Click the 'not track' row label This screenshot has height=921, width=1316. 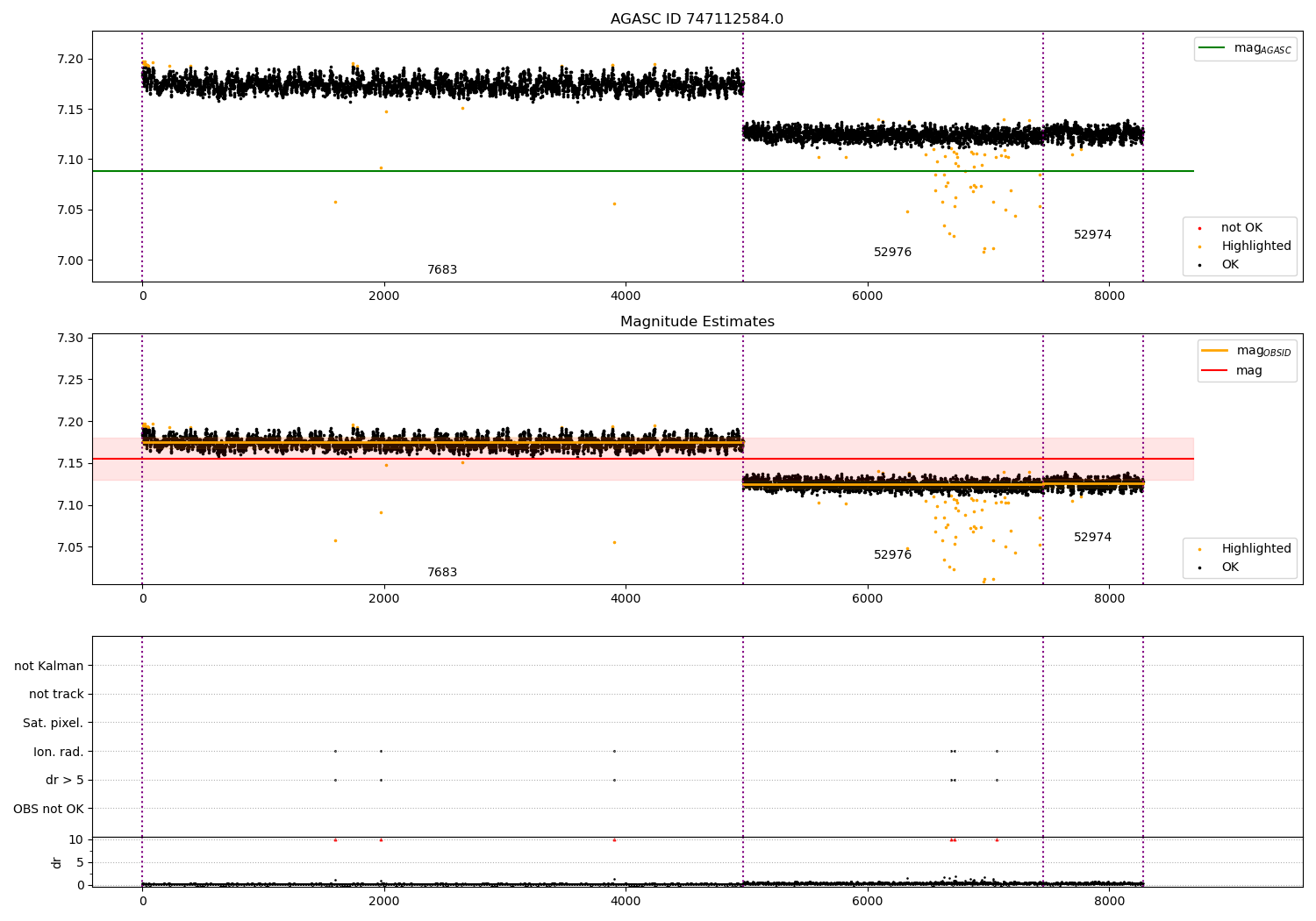point(56,695)
